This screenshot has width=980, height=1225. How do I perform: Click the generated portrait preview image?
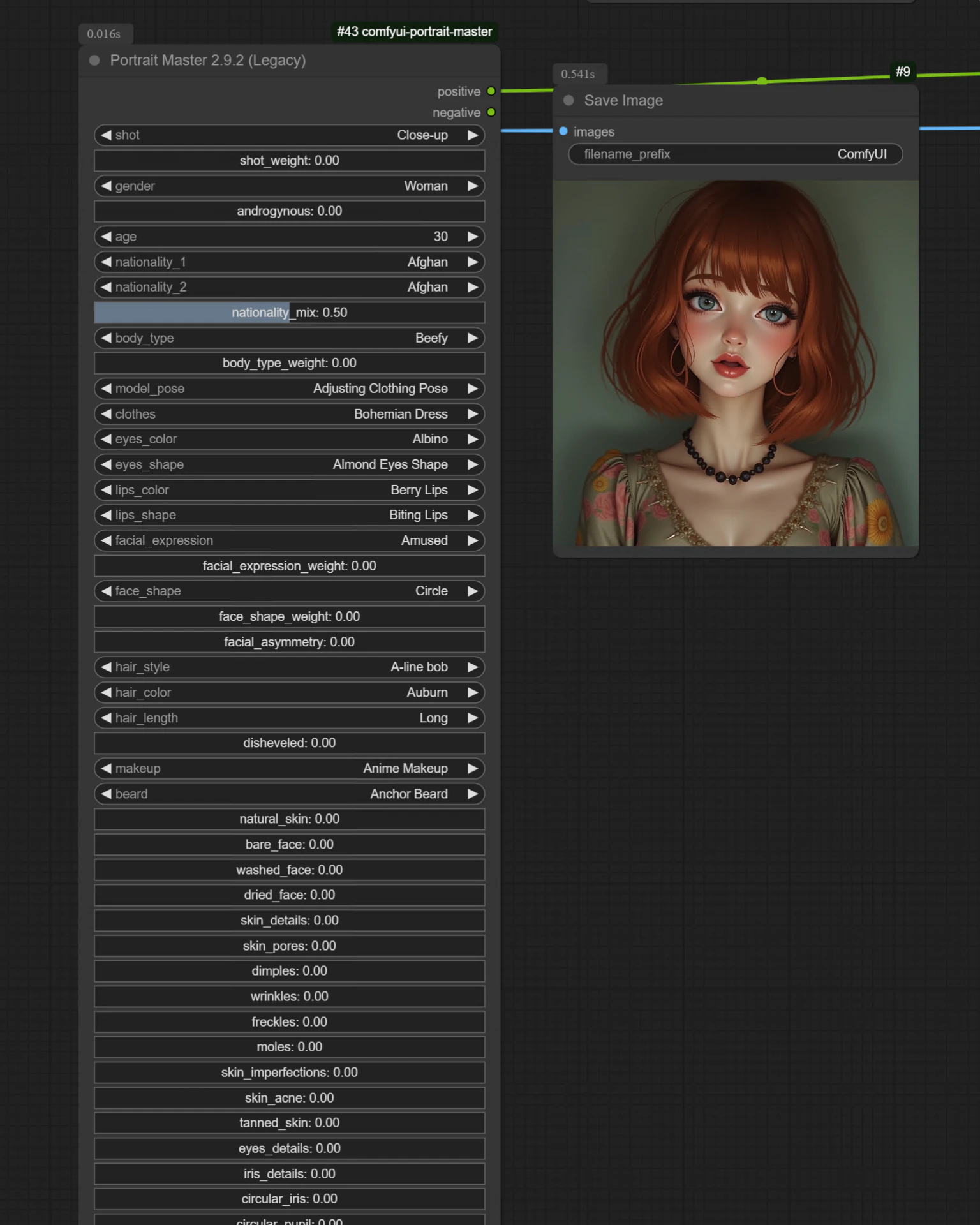coord(736,363)
